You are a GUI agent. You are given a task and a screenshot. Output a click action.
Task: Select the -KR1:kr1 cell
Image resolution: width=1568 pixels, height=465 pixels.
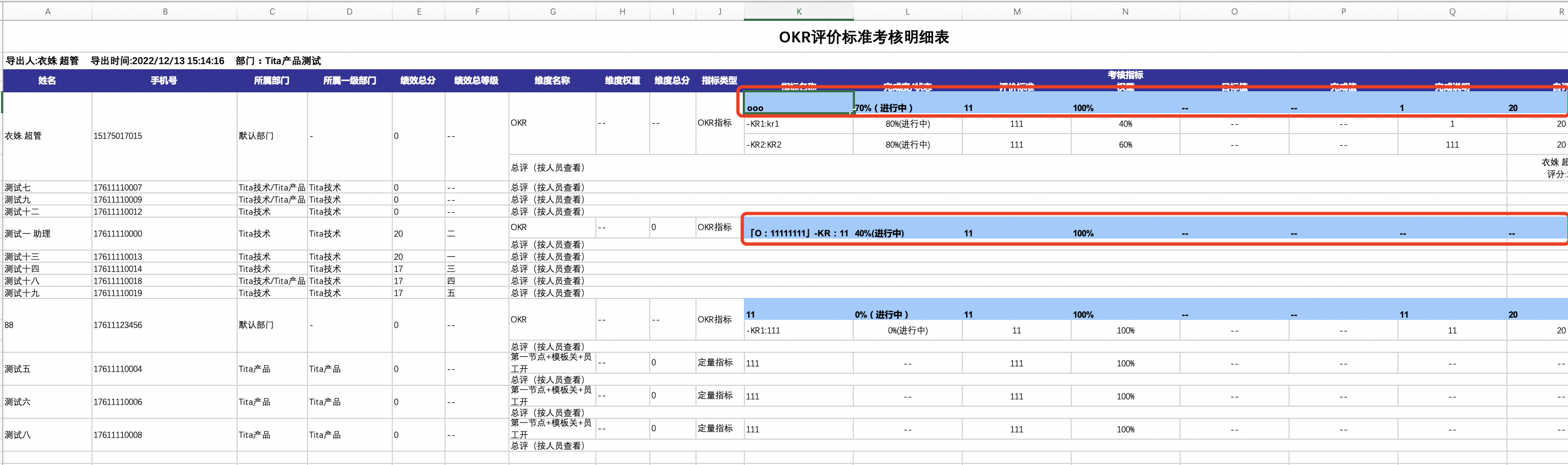point(799,124)
